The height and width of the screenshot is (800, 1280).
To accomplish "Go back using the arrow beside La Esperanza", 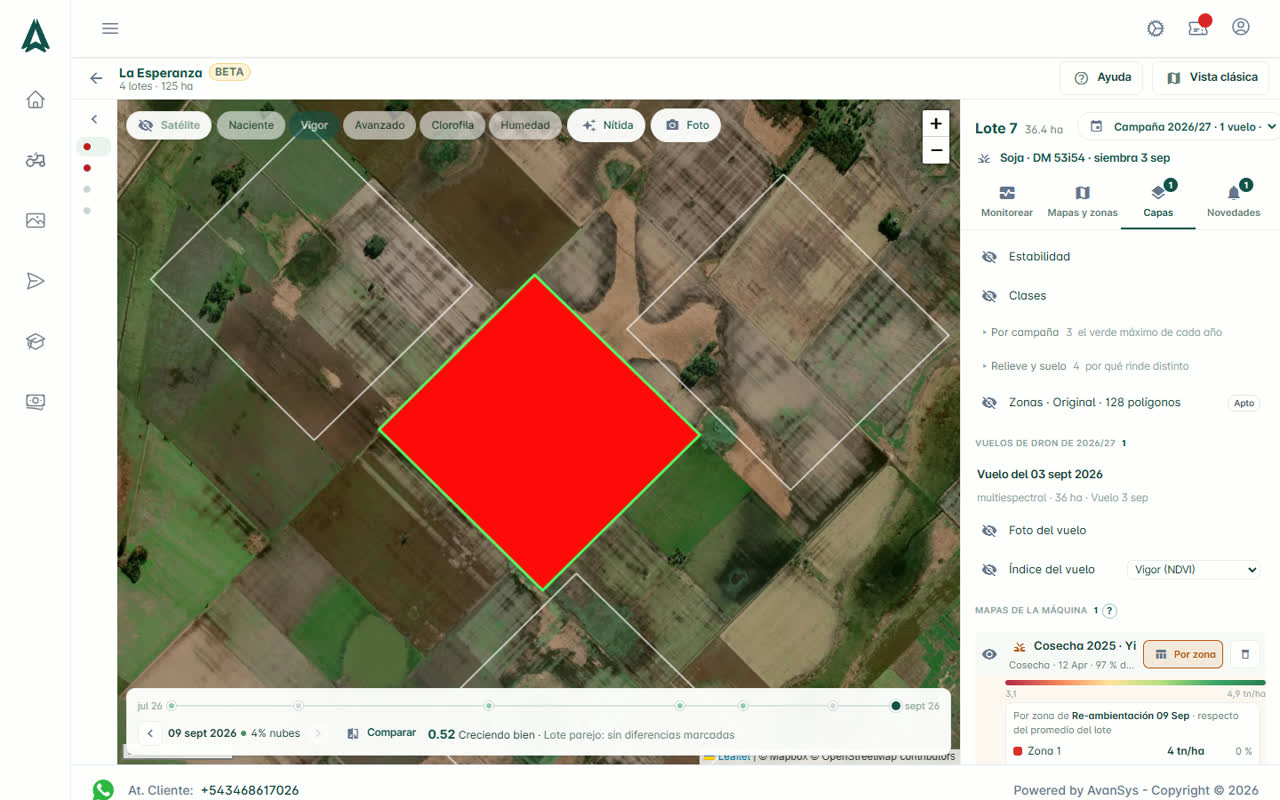I will click(x=96, y=78).
